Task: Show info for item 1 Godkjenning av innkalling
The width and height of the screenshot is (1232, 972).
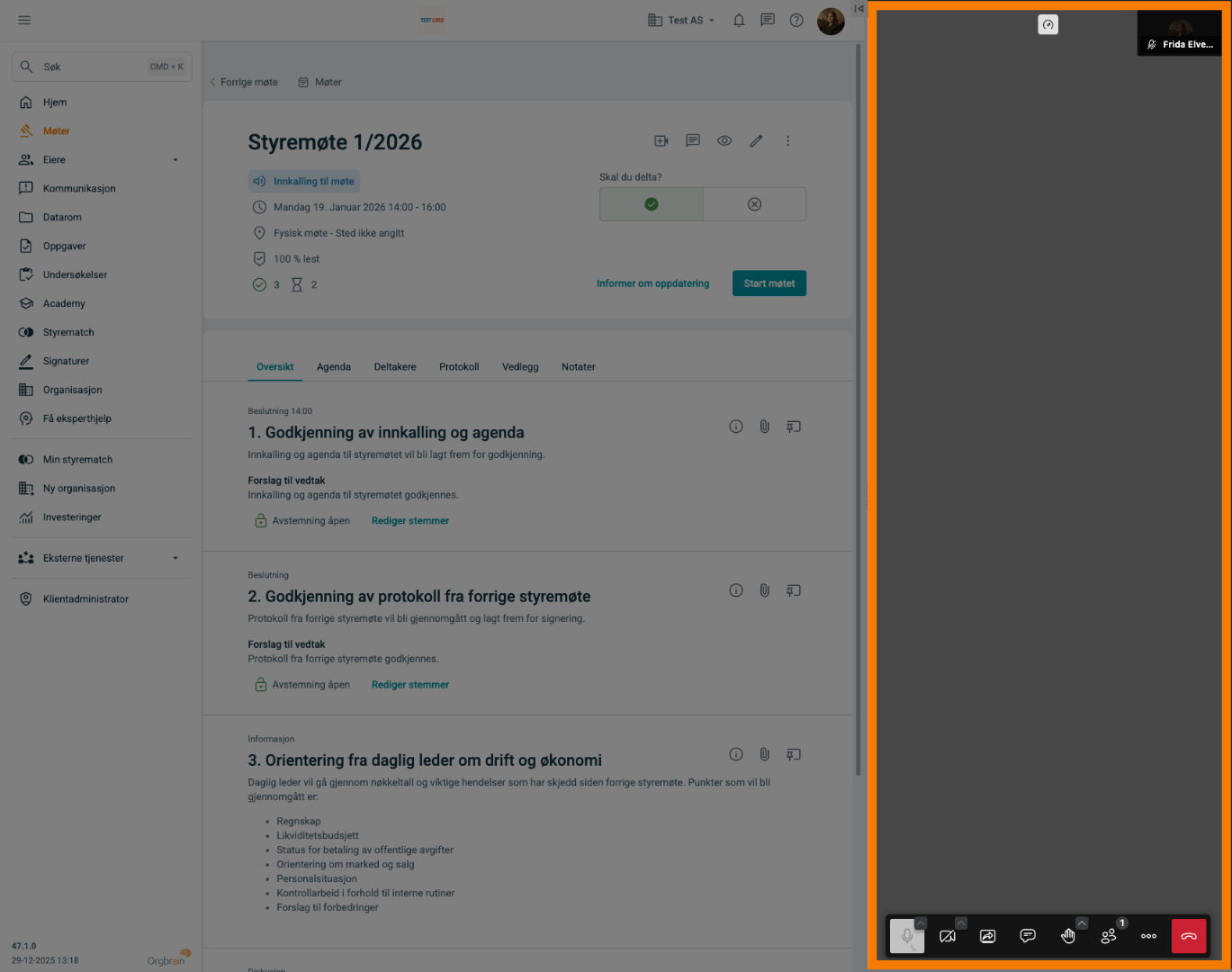Action: (736, 427)
